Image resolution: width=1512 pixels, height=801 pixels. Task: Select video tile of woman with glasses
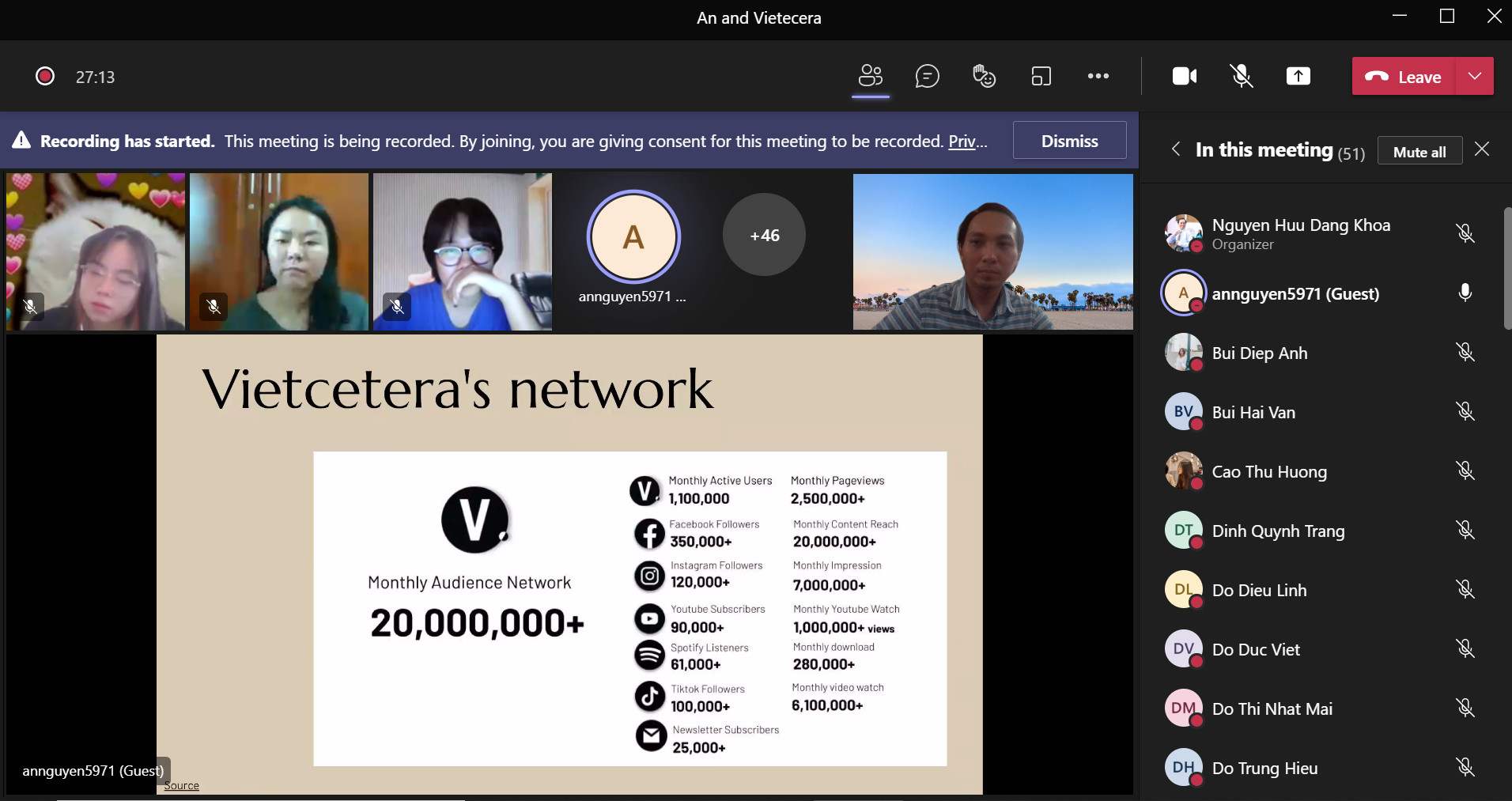tap(463, 251)
